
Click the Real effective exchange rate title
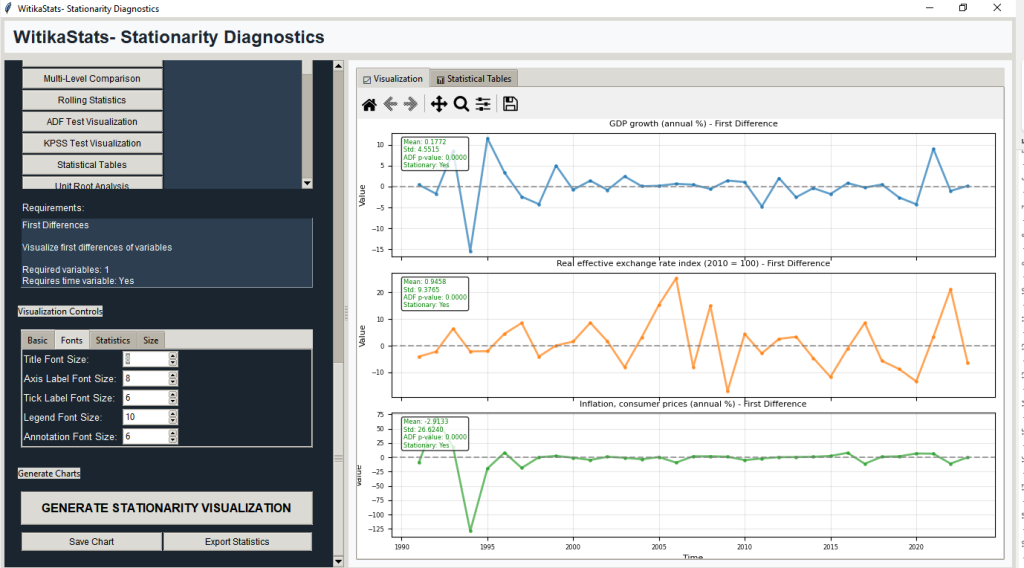click(693, 263)
